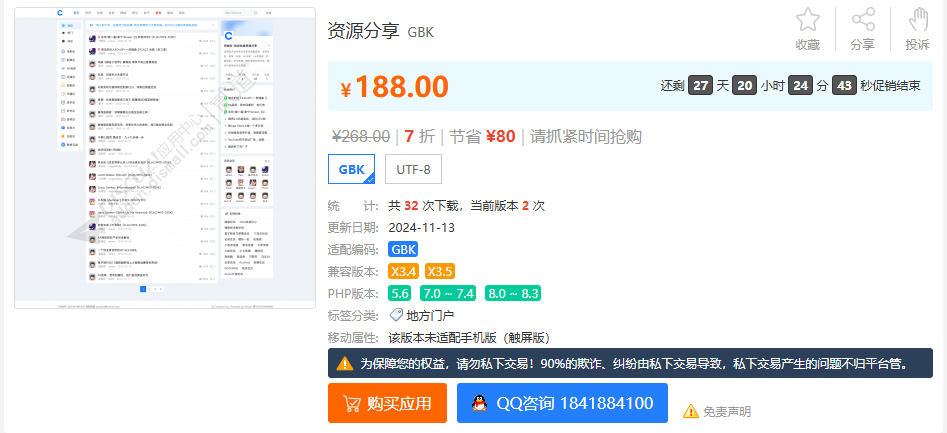Click the share (分享) icon
The height and width of the screenshot is (433, 947).
tap(862, 20)
